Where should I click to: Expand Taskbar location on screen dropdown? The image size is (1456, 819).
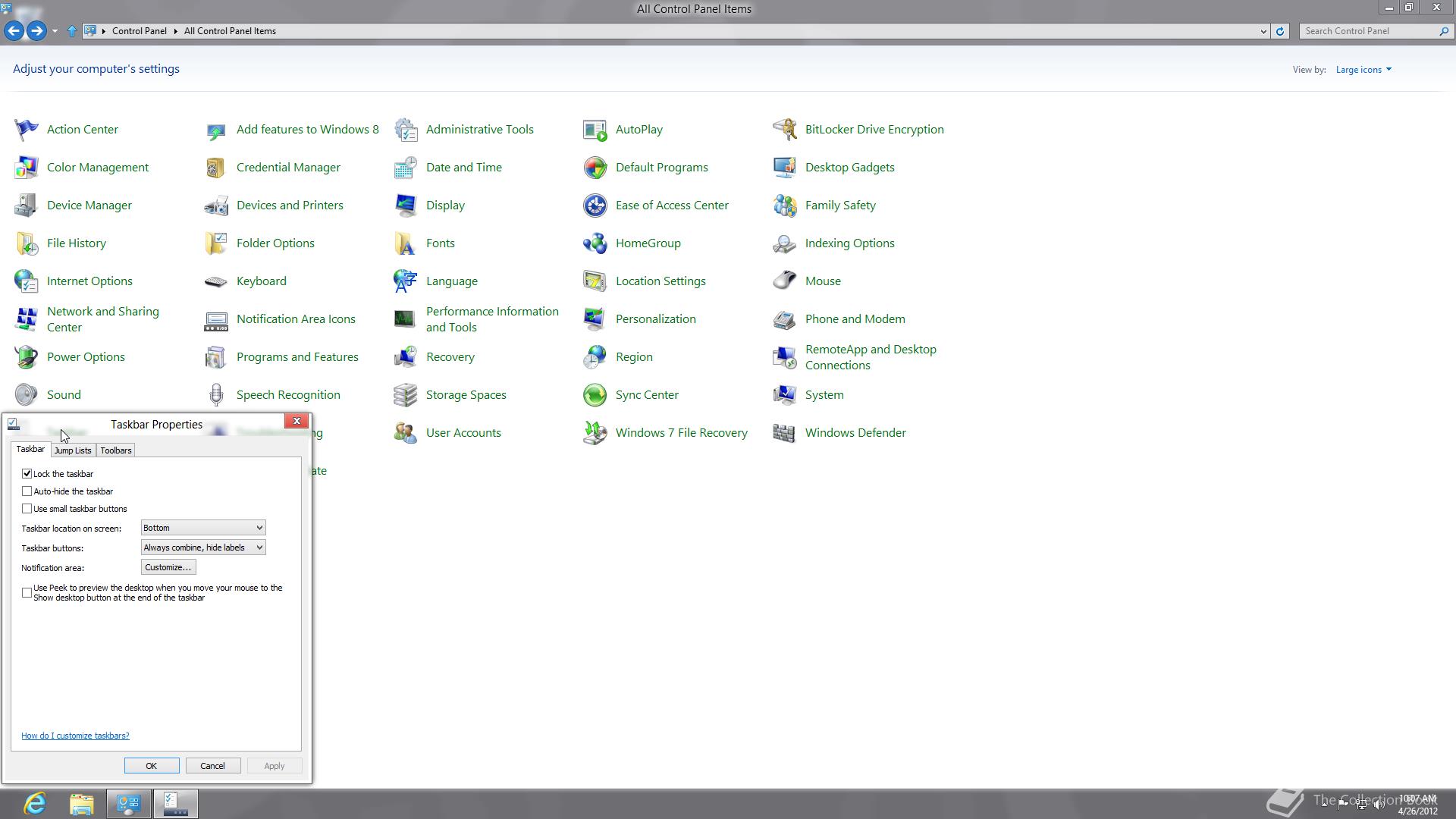203,528
